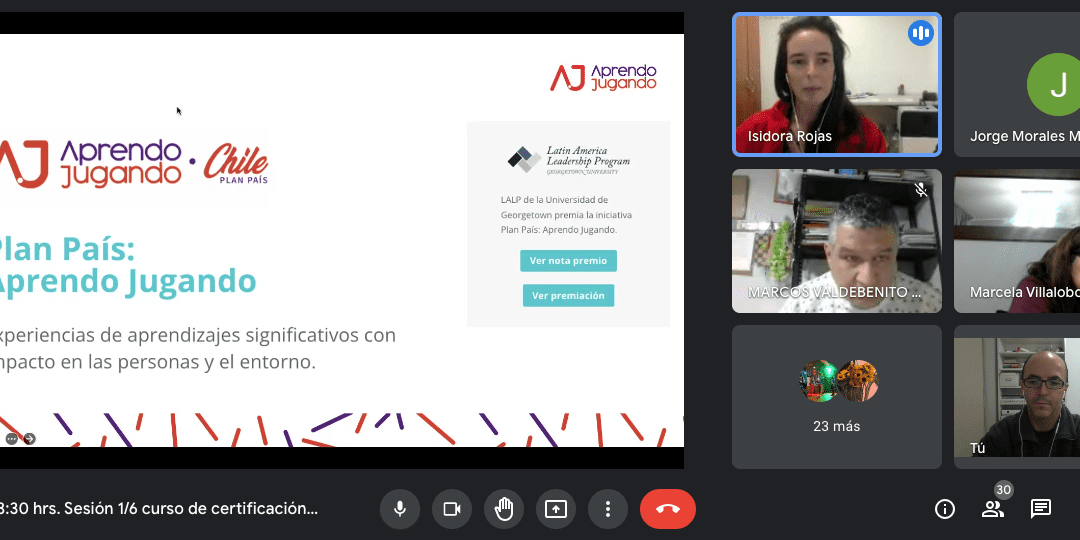
Task: Click the avatar photos in the '23 más' tile
Action: coord(838,380)
